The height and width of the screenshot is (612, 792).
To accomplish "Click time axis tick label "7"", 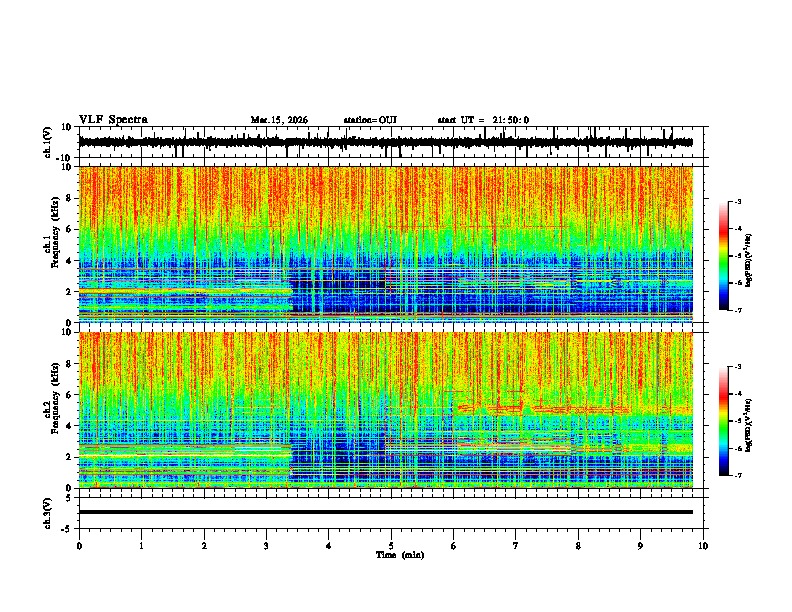I will [516, 546].
